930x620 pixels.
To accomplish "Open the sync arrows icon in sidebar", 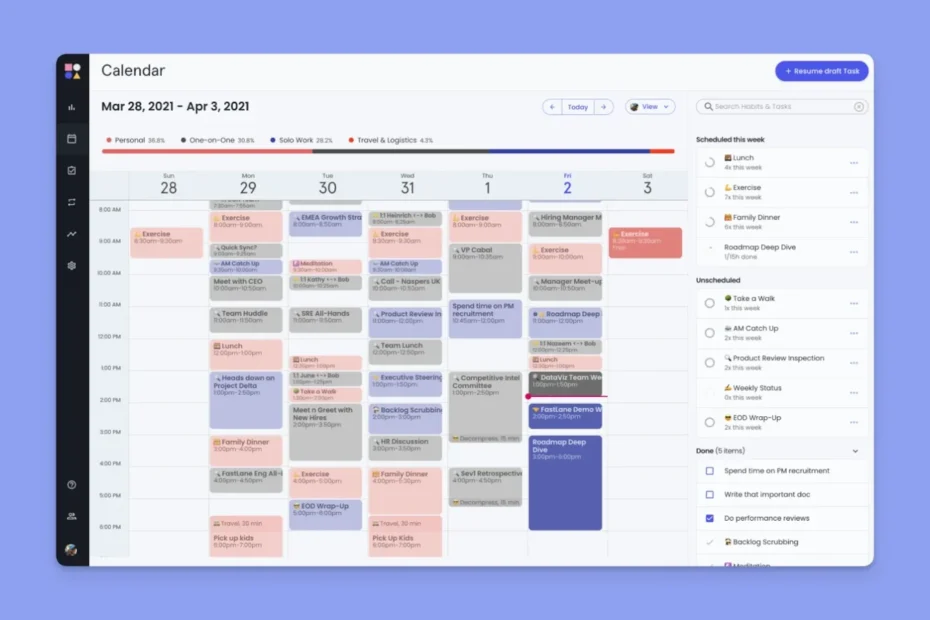I will pos(72,202).
